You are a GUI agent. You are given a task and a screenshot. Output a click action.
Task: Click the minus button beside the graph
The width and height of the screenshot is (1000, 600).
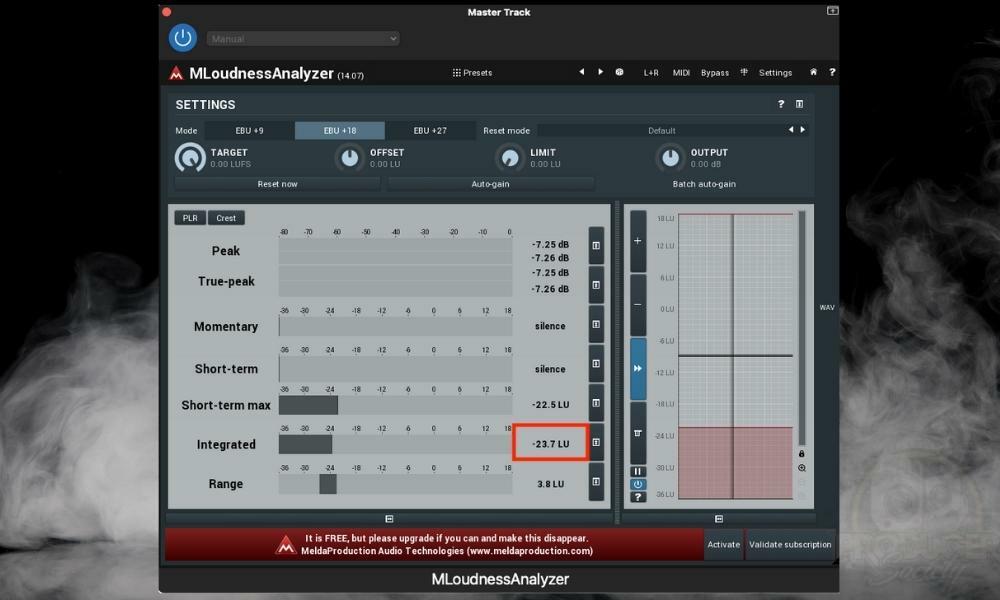point(638,305)
